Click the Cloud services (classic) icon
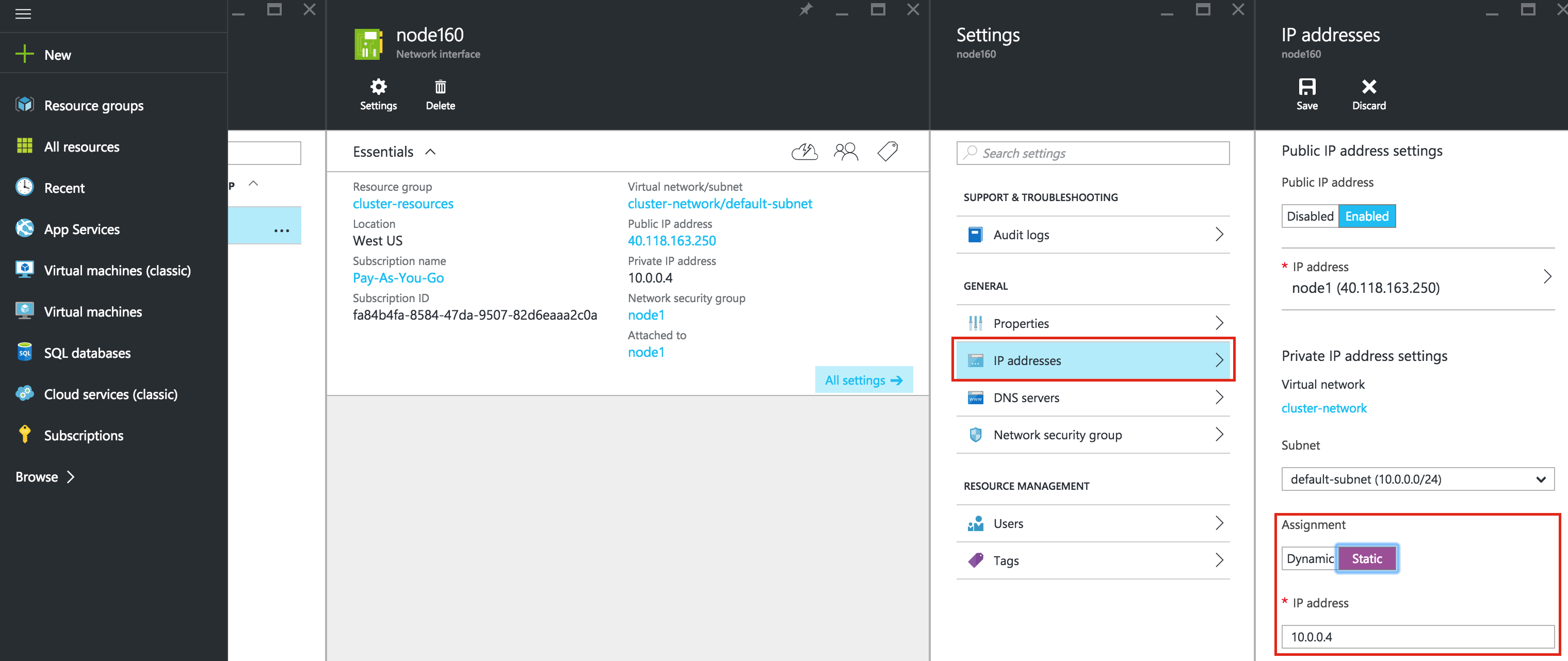This screenshot has width=1568, height=661. tap(24, 393)
